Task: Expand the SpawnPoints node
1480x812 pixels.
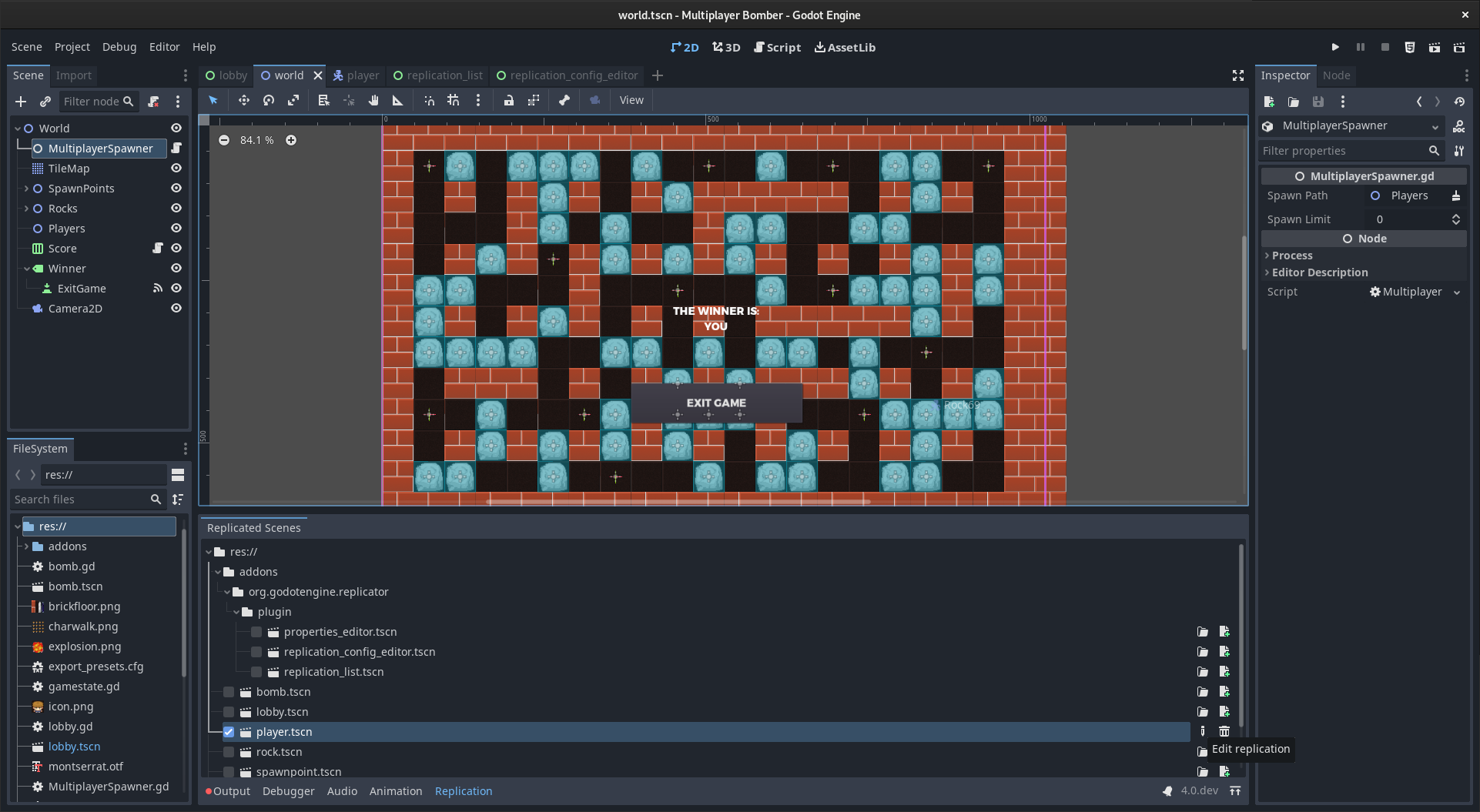Action: (26, 189)
